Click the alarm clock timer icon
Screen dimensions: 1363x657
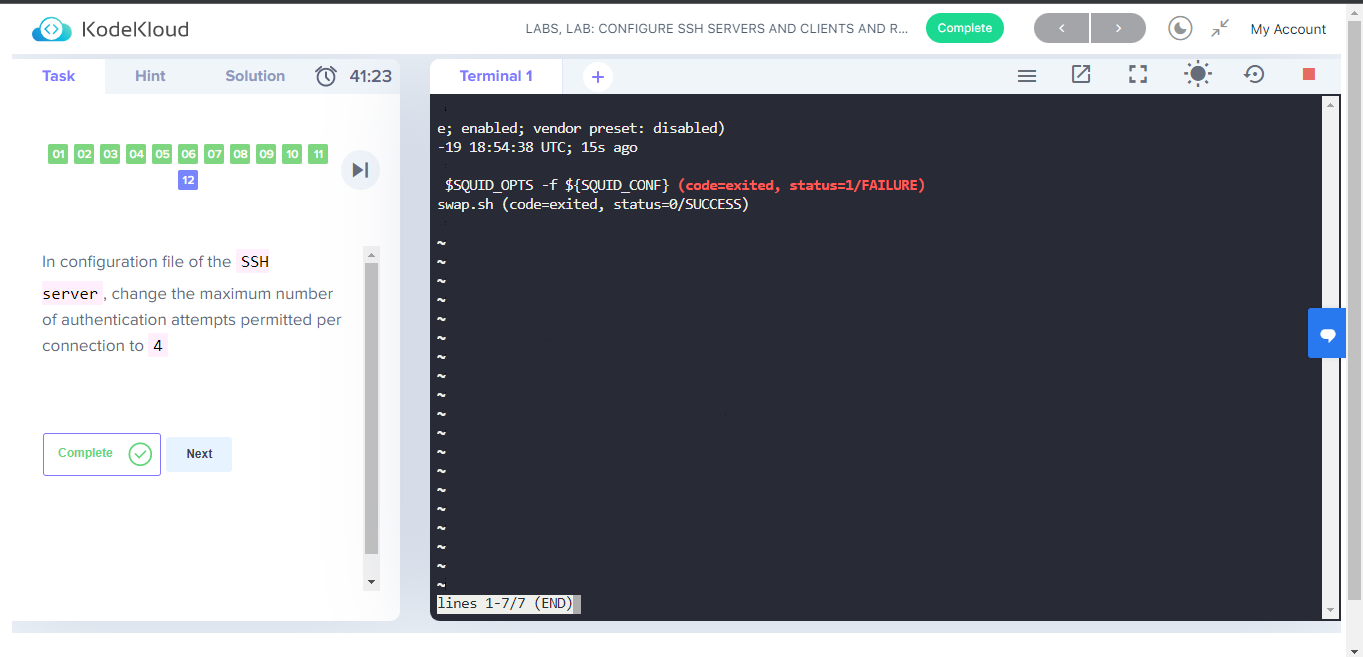click(x=326, y=76)
